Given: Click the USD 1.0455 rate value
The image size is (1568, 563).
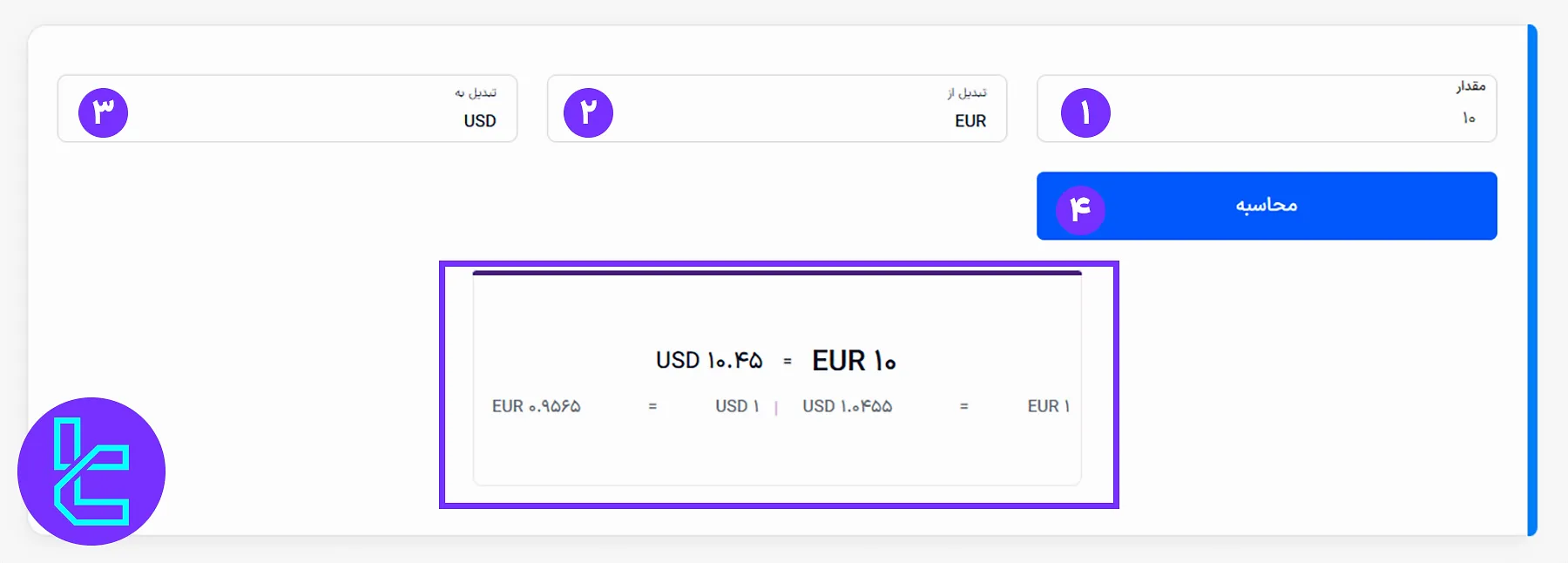Looking at the screenshot, I should point(847,407).
